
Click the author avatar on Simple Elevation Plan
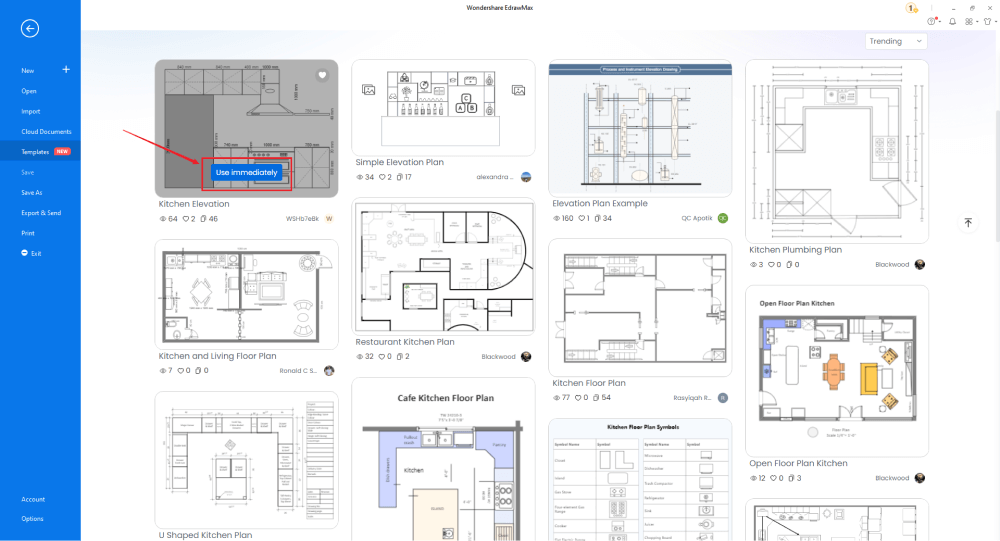[526, 177]
